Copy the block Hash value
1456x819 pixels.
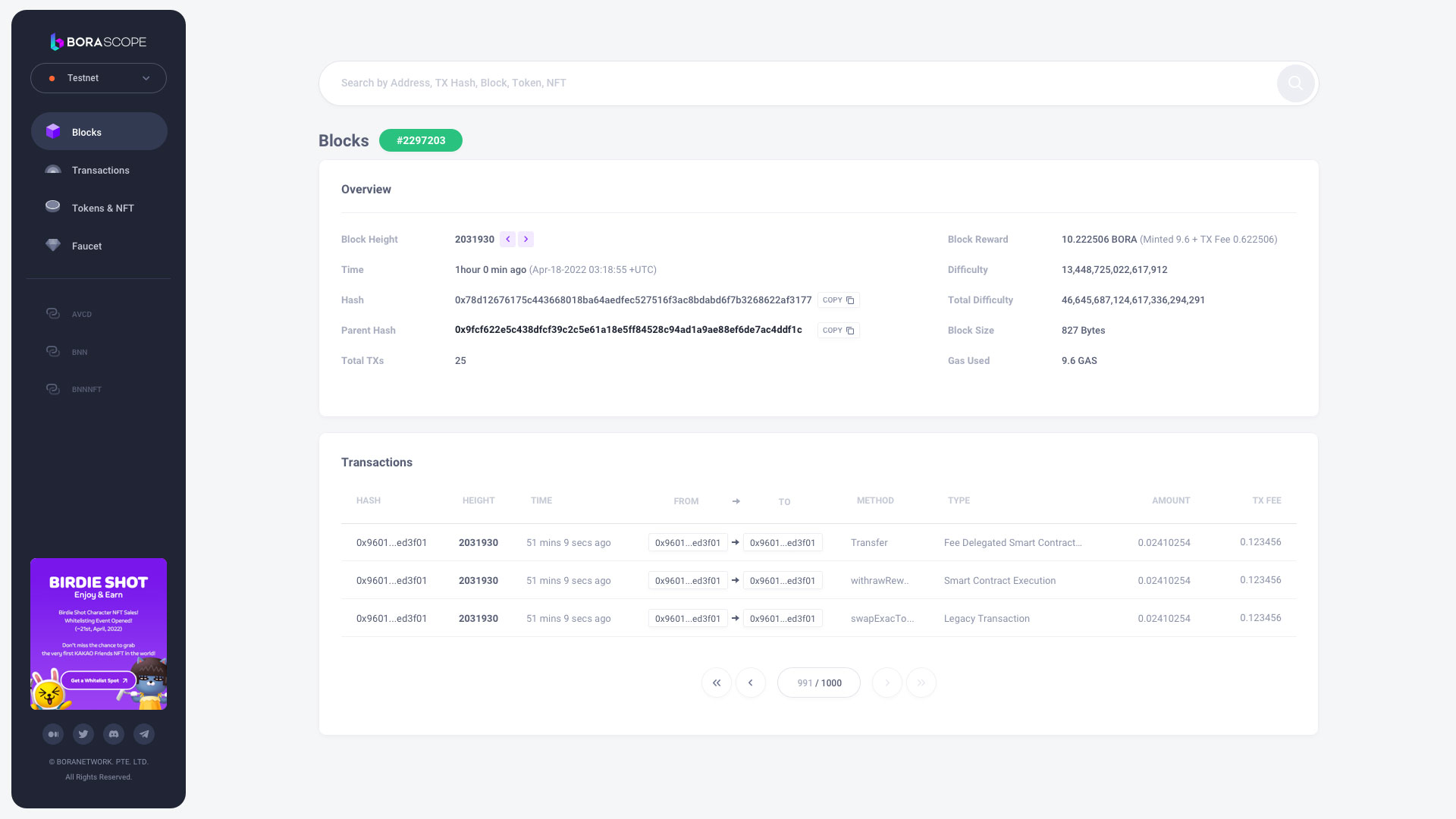click(x=838, y=300)
